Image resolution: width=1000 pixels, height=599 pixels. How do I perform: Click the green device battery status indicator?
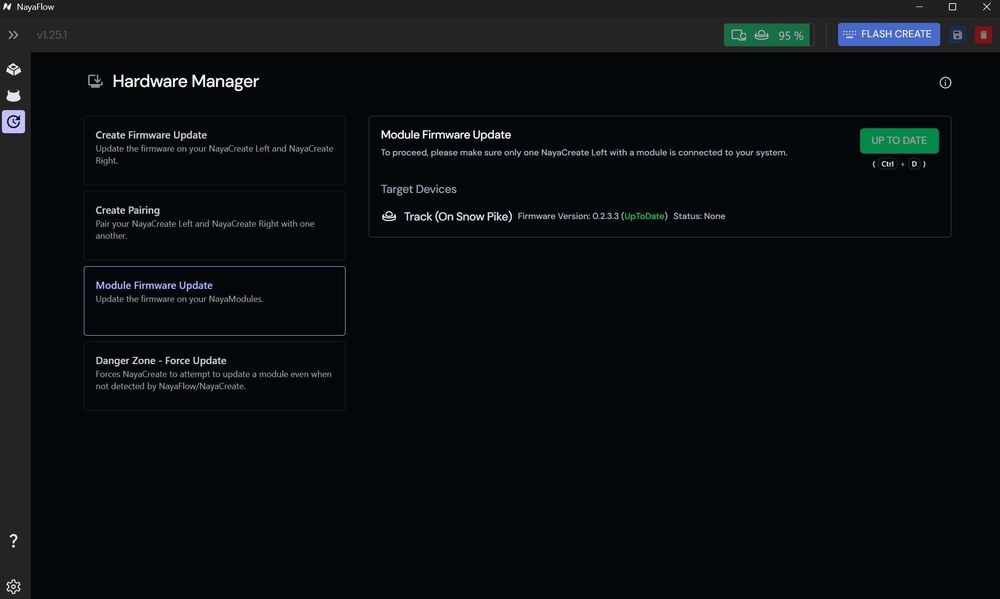coord(767,35)
